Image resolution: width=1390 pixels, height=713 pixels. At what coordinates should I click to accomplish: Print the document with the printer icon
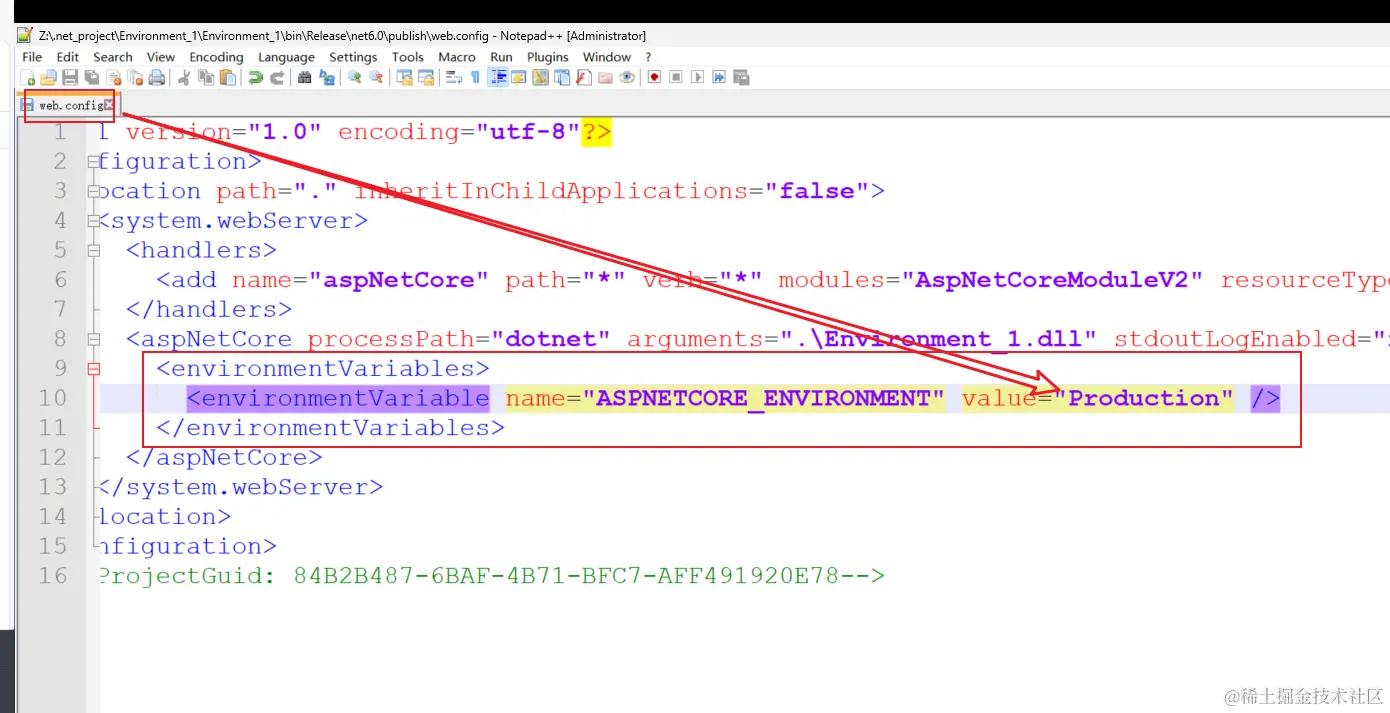(156, 77)
